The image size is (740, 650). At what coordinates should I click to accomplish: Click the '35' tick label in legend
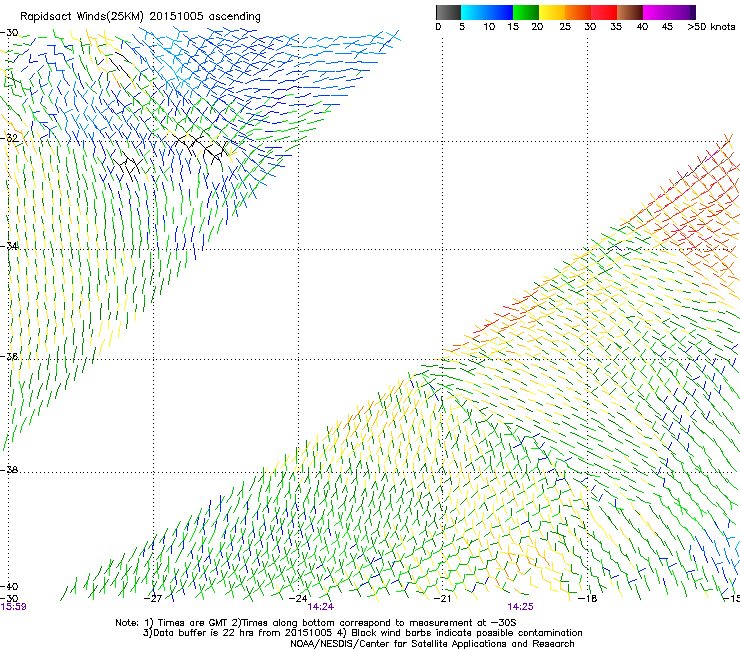click(x=616, y=27)
